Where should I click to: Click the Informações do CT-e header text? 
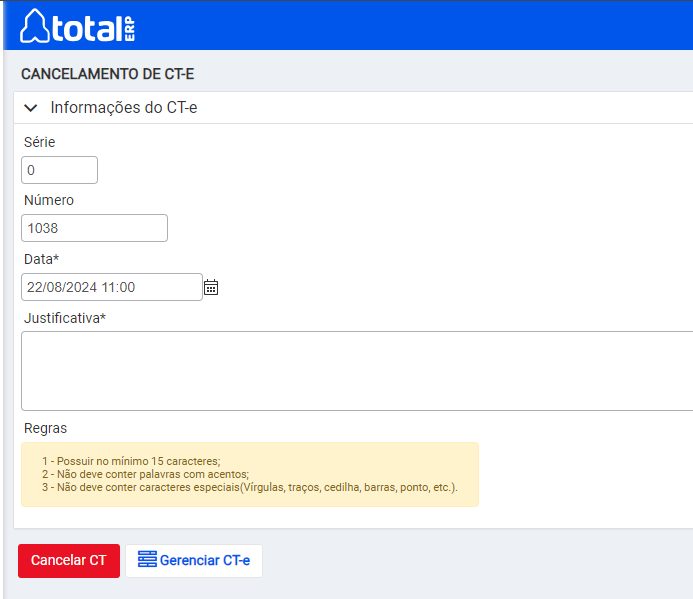(x=124, y=107)
